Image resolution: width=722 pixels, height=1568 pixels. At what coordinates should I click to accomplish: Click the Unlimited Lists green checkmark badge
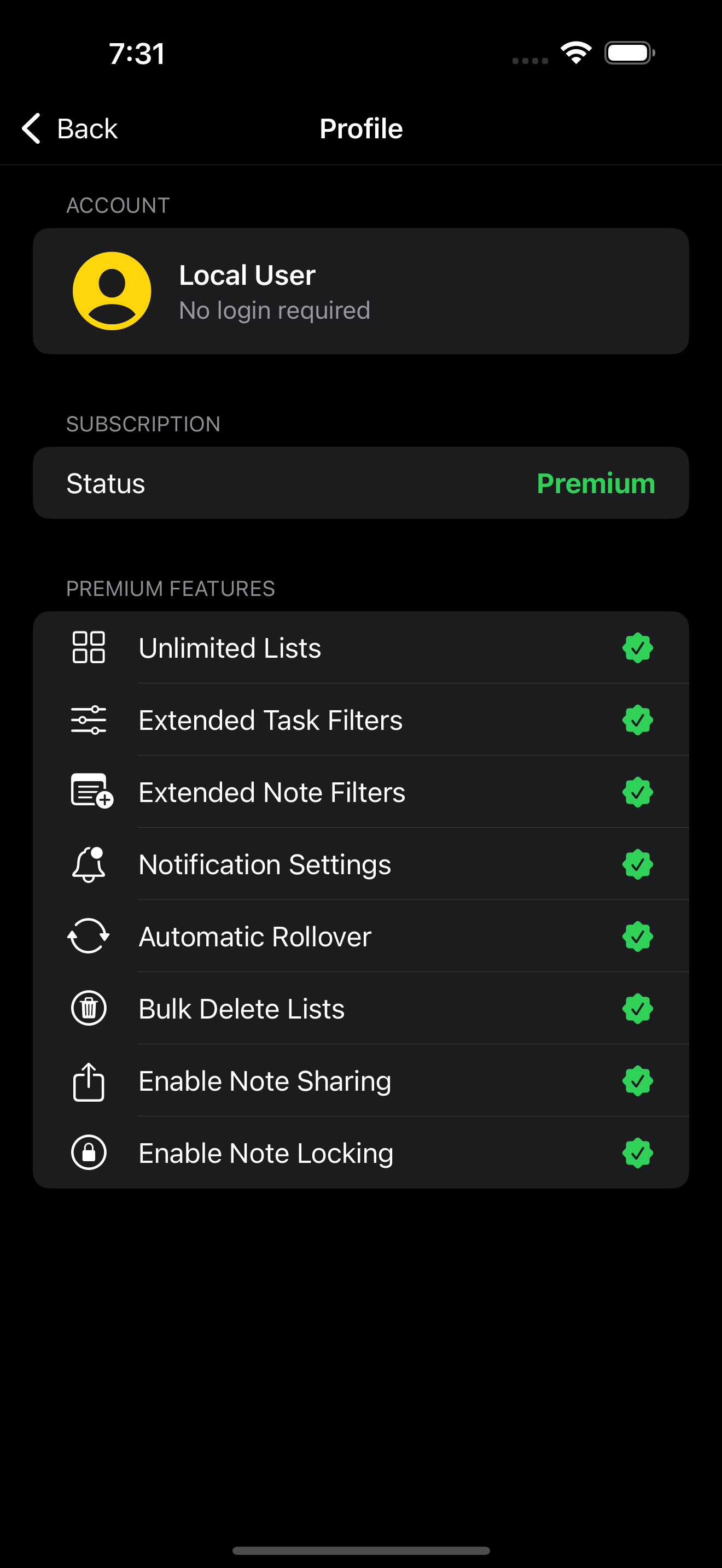[x=637, y=648]
